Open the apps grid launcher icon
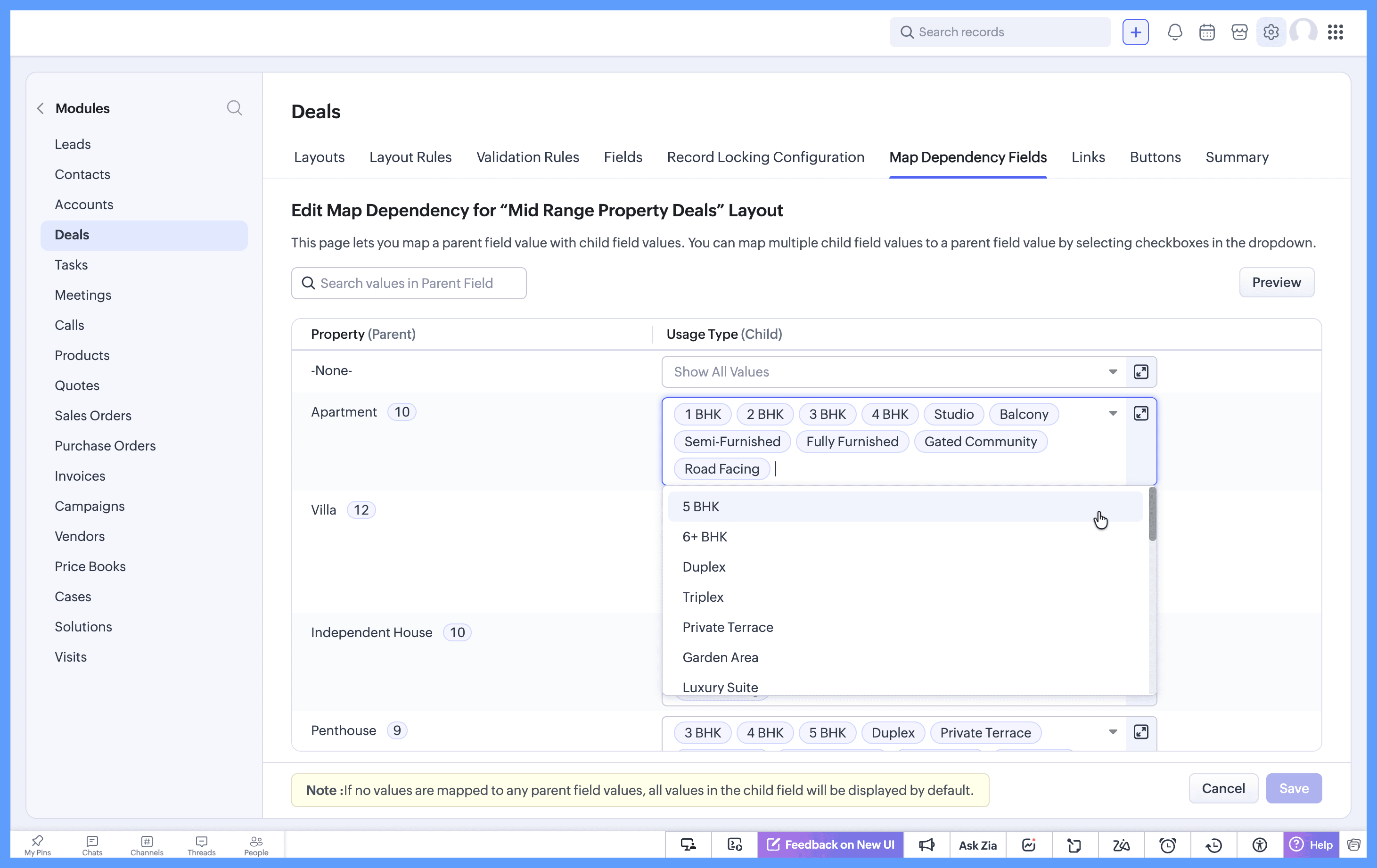Screen dimensions: 1377x868 click(x=1335, y=32)
